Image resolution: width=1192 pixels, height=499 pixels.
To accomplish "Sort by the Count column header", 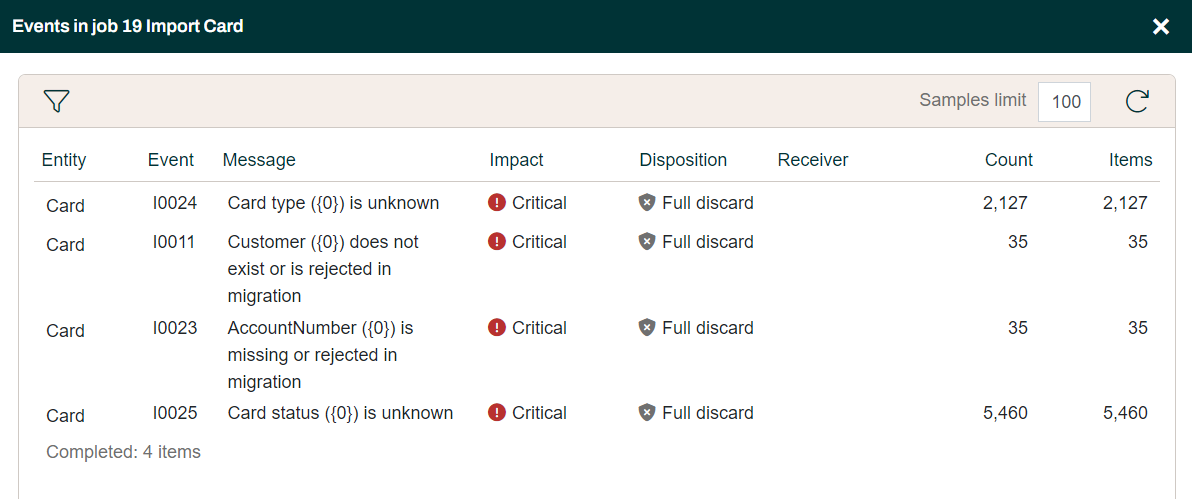I will [x=1008, y=160].
